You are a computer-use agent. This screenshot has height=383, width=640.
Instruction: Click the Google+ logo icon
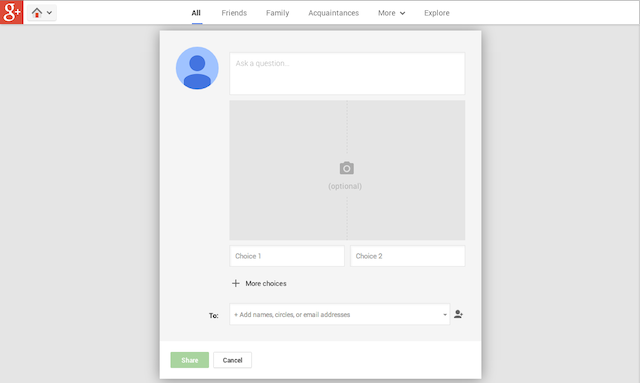11,12
